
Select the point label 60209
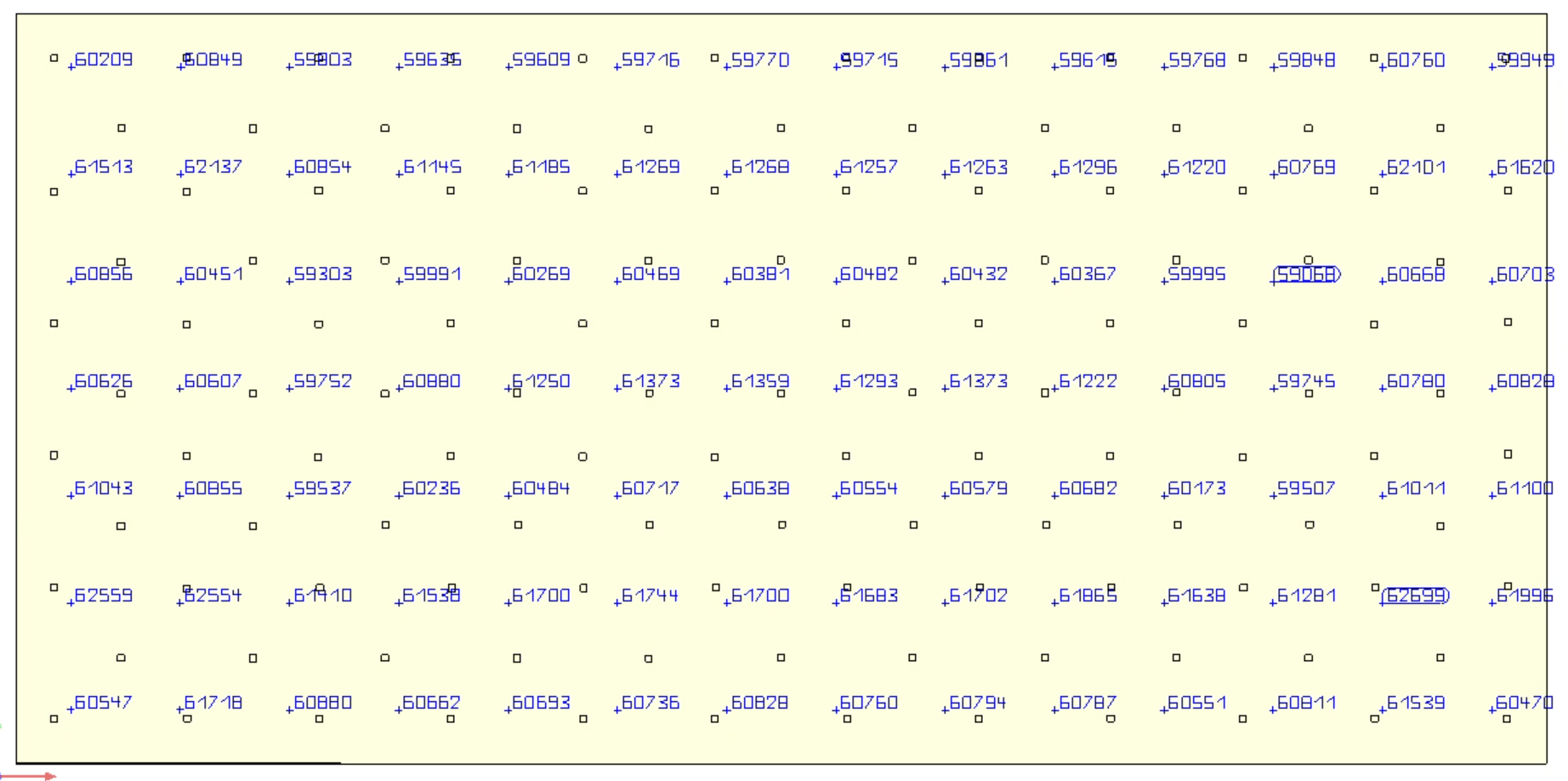pyautogui.click(x=104, y=60)
